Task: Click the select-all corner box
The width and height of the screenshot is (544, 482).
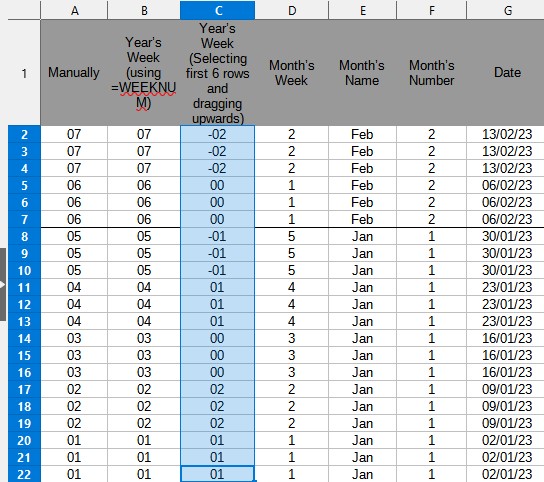Action: pyautogui.click(x=24, y=10)
